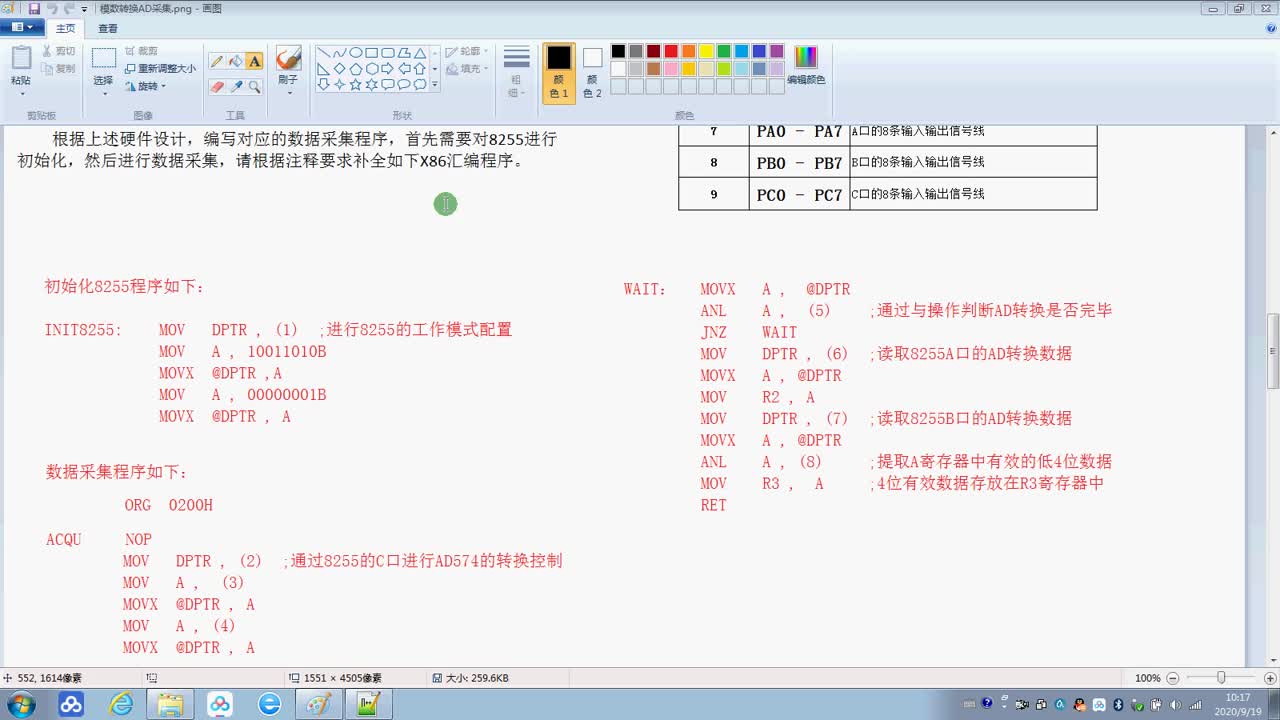
Task: Choose the diamond shape in shapes gallery
Action: pyautogui.click(x=339, y=69)
